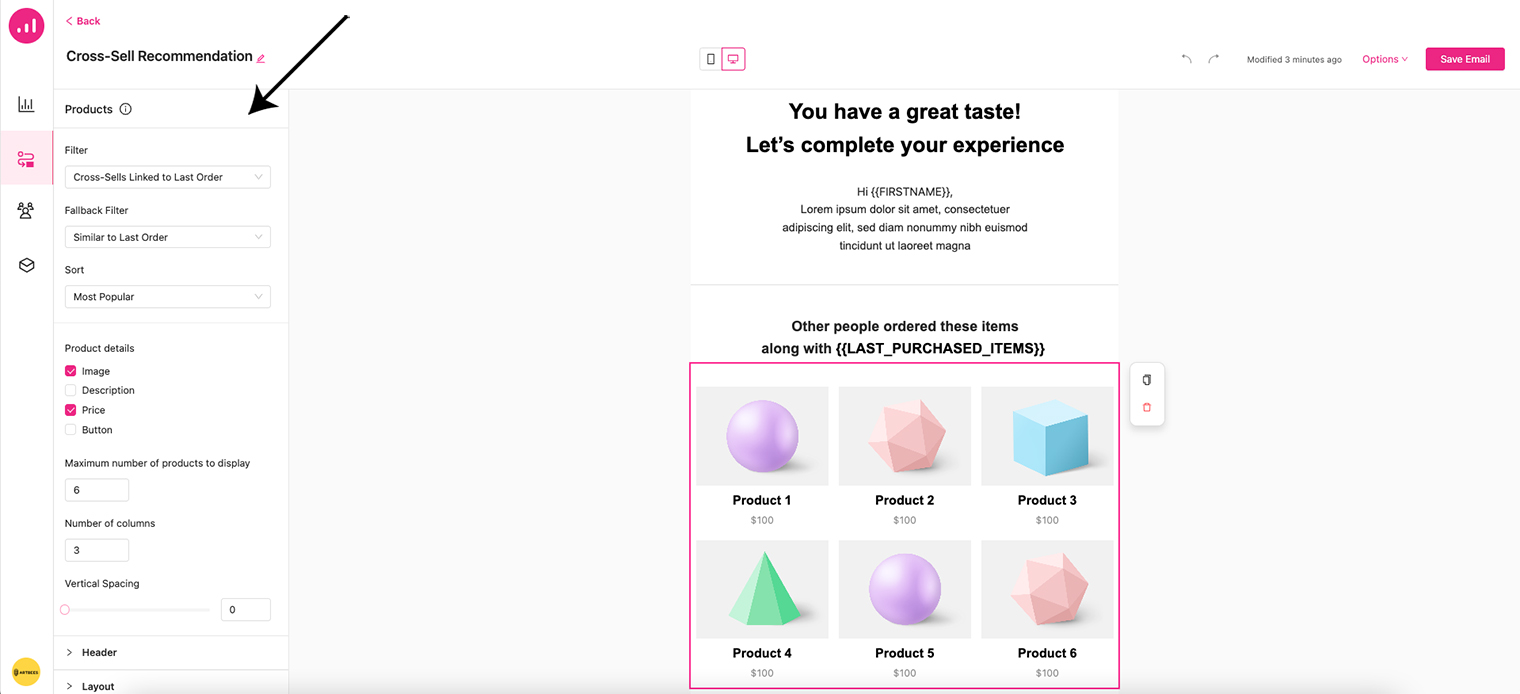Click the 'Product details' label
This screenshot has width=1520, height=694.
pos(99,348)
